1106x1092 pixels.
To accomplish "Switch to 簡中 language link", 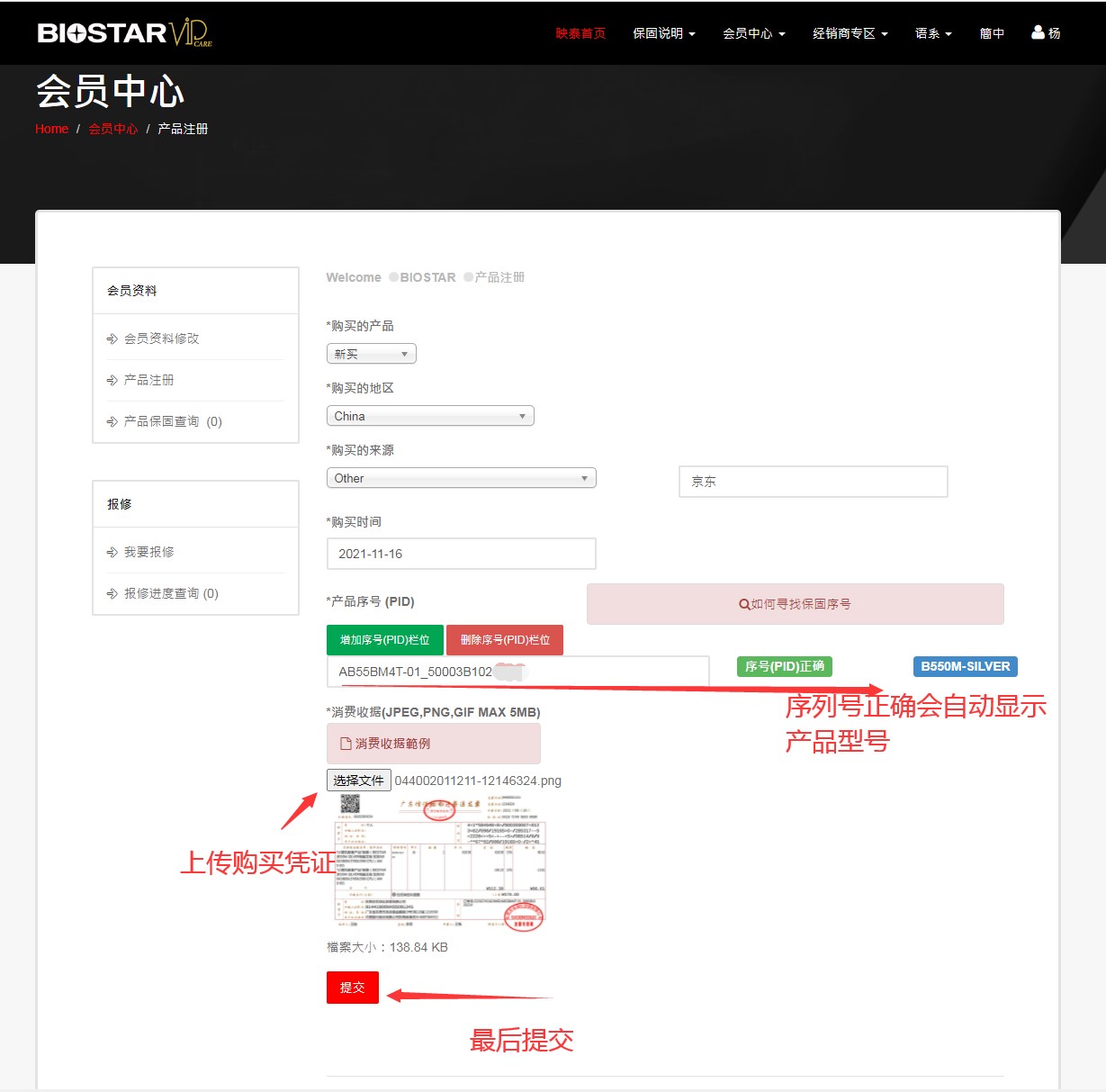I will pos(992,33).
